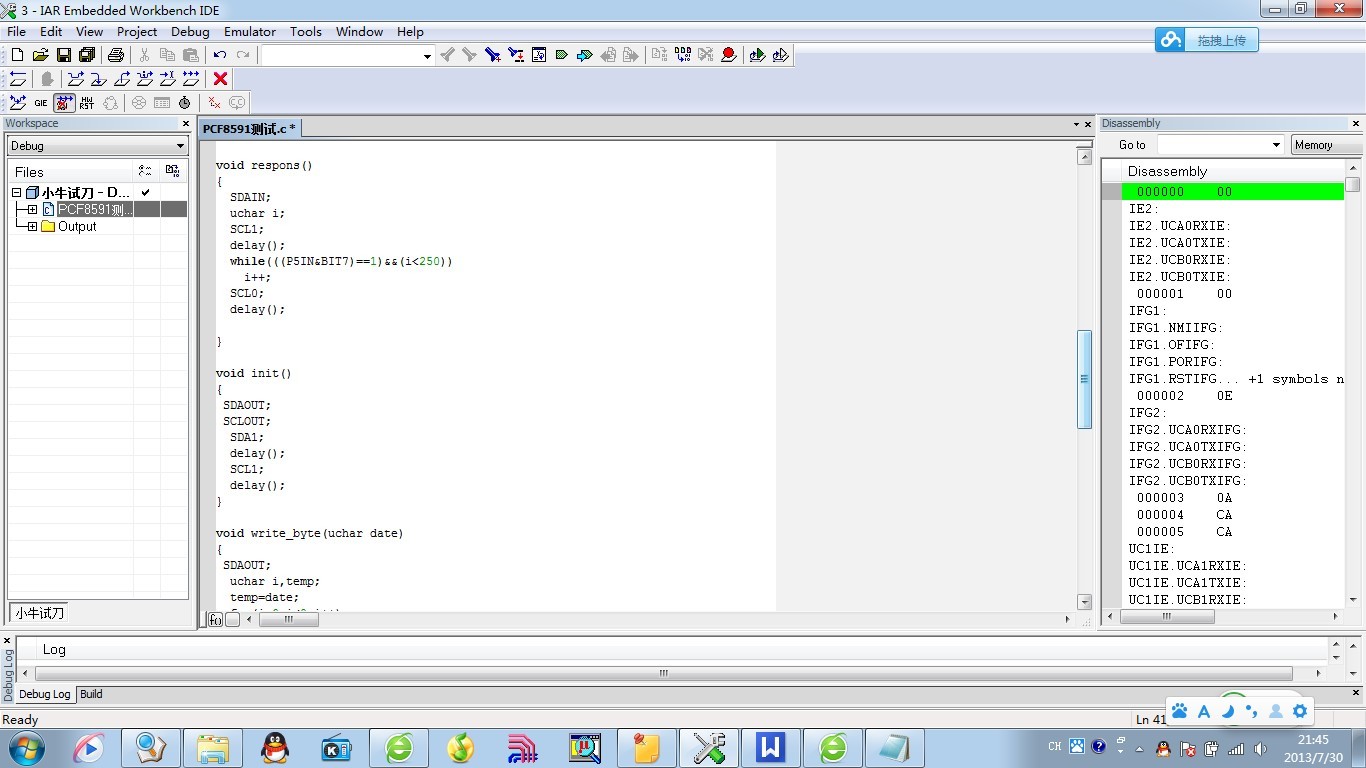Click the HW RST hardware reset icon
Image resolution: width=1366 pixels, height=768 pixels.
pyautogui.click(x=87, y=102)
